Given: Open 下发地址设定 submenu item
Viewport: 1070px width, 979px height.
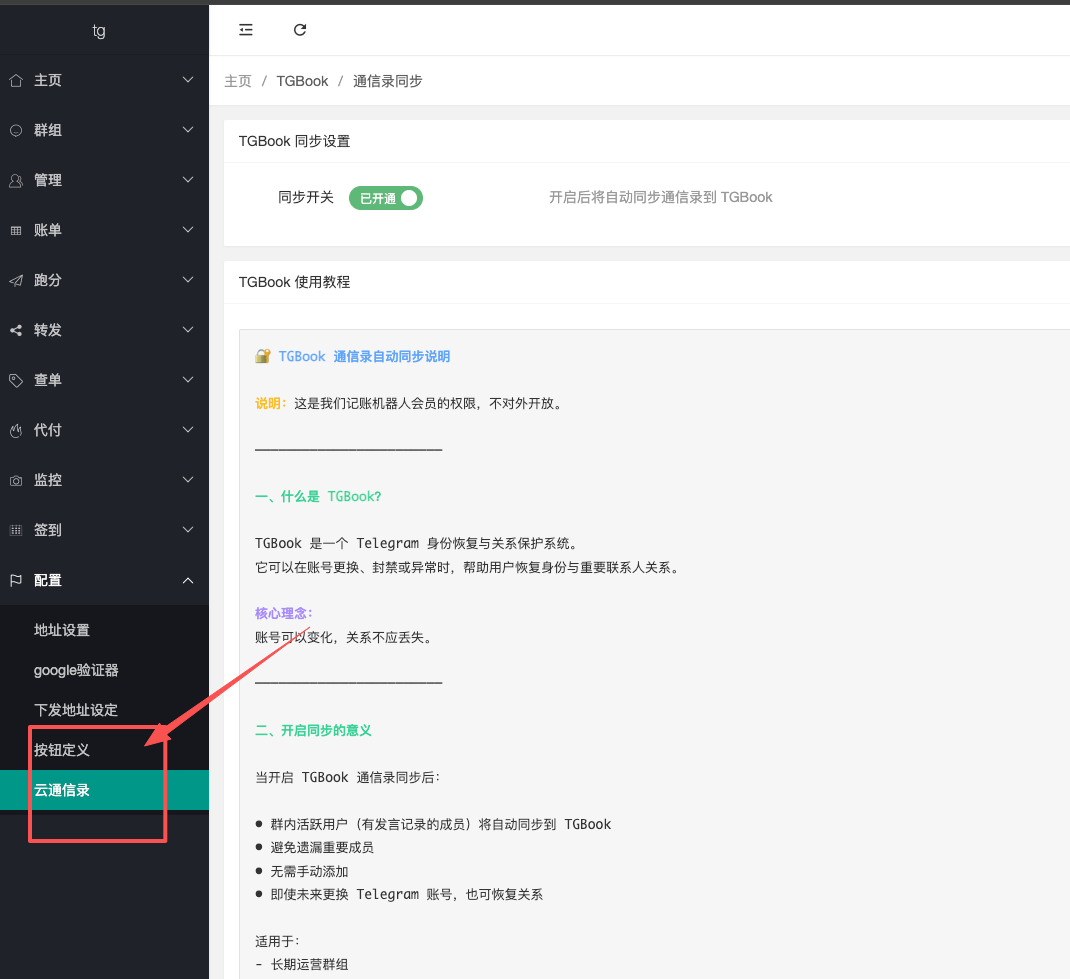Looking at the screenshot, I should pos(76,710).
